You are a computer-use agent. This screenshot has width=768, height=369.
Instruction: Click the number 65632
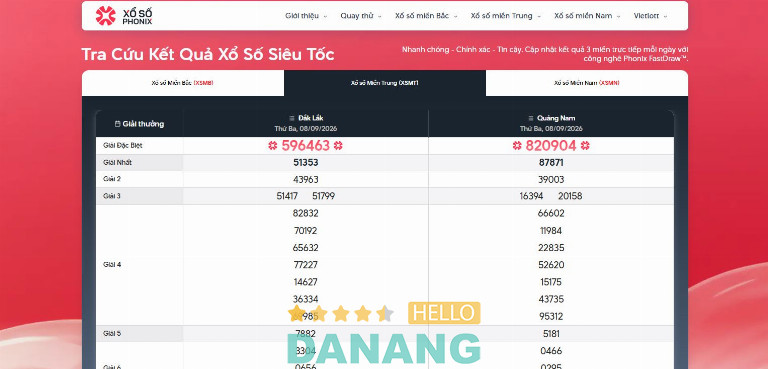click(x=306, y=247)
